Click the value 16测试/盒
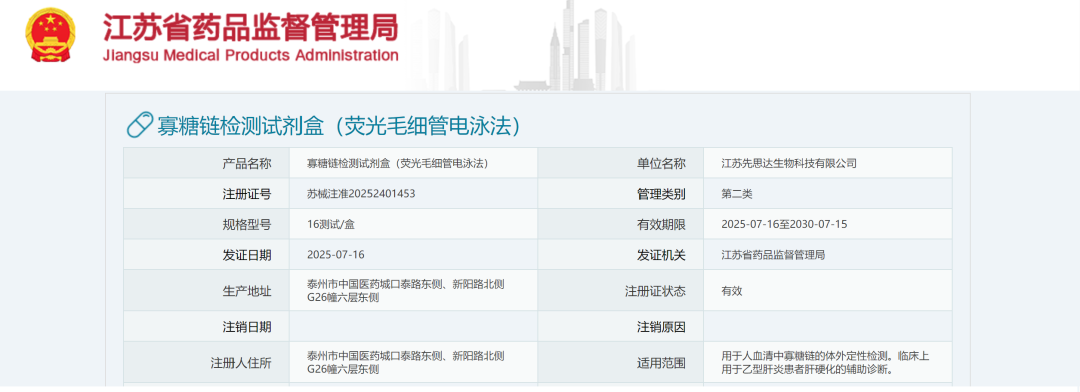This screenshot has height=392, width=1080. click(331, 225)
